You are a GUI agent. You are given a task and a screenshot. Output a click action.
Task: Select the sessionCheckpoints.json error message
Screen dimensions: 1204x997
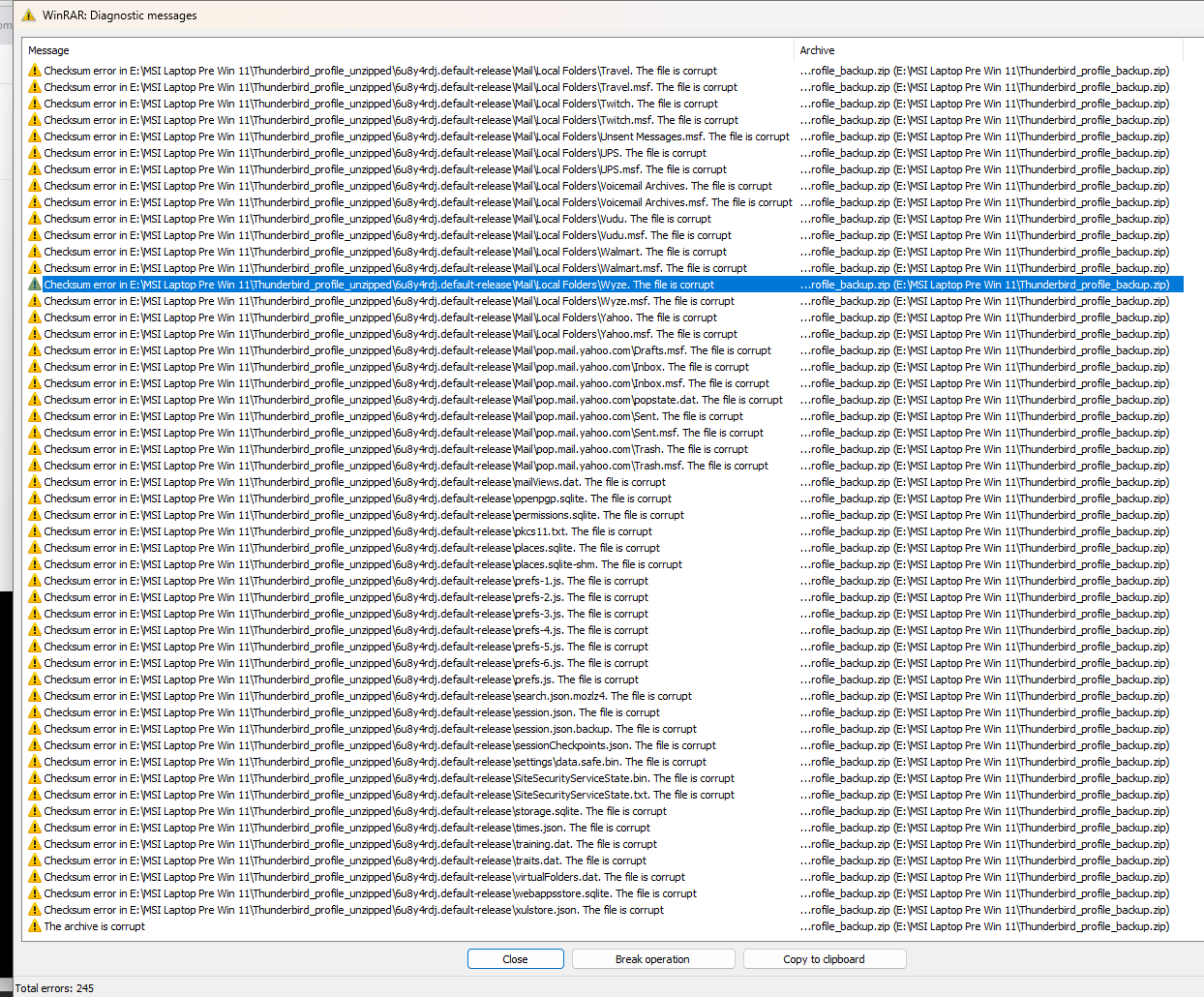click(x=379, y=745)
